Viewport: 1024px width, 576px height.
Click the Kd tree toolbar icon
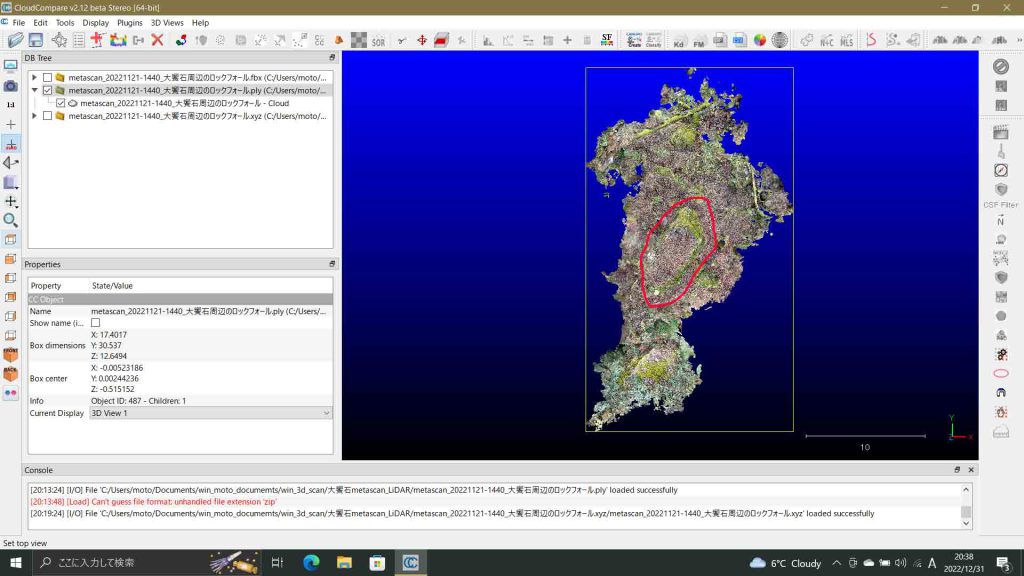coord(680,41)
